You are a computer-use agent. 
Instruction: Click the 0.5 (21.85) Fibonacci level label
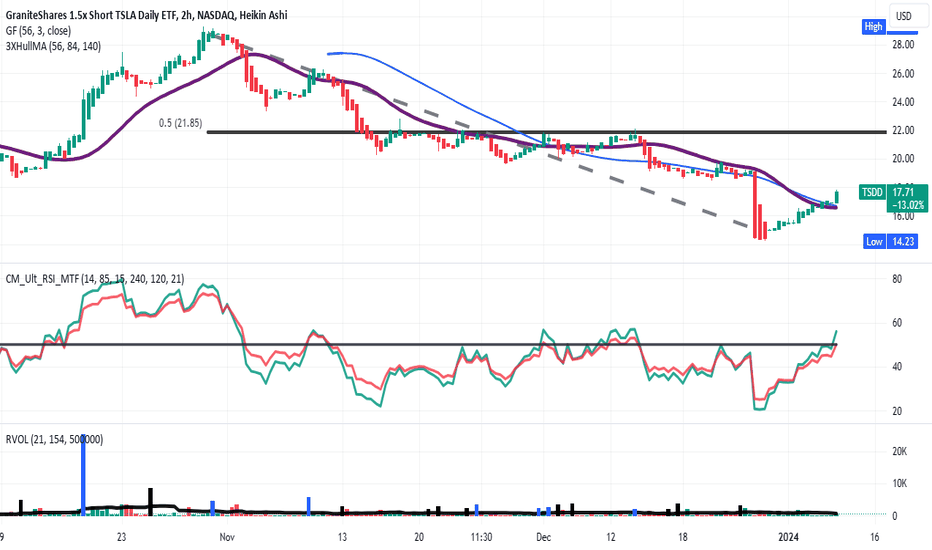click(x=180, y=123)
